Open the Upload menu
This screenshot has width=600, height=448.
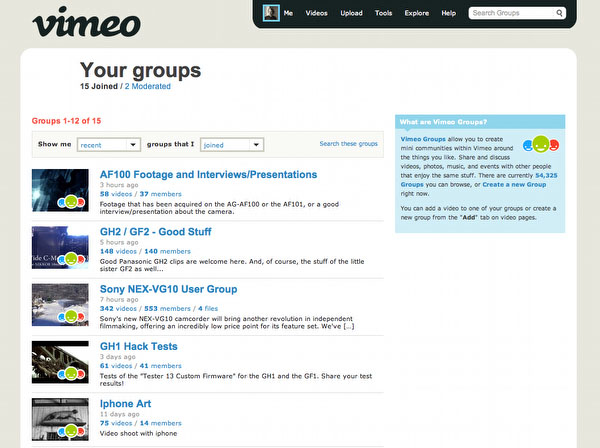click(x=351, y=13)
